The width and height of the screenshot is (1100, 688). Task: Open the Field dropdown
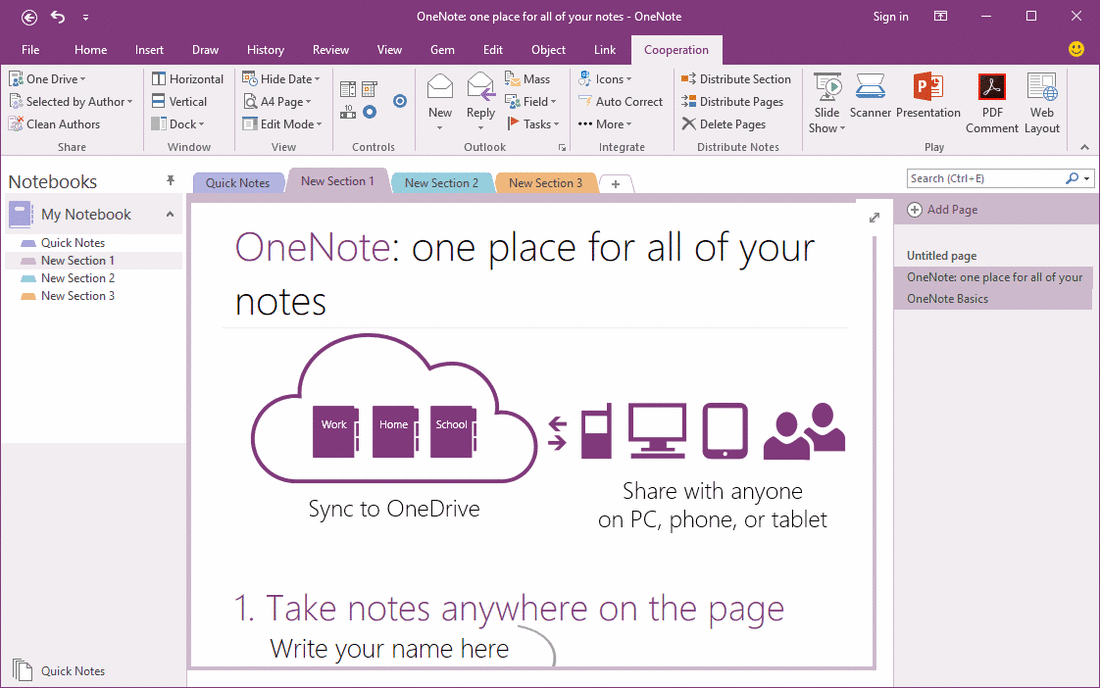click(531, 102)
